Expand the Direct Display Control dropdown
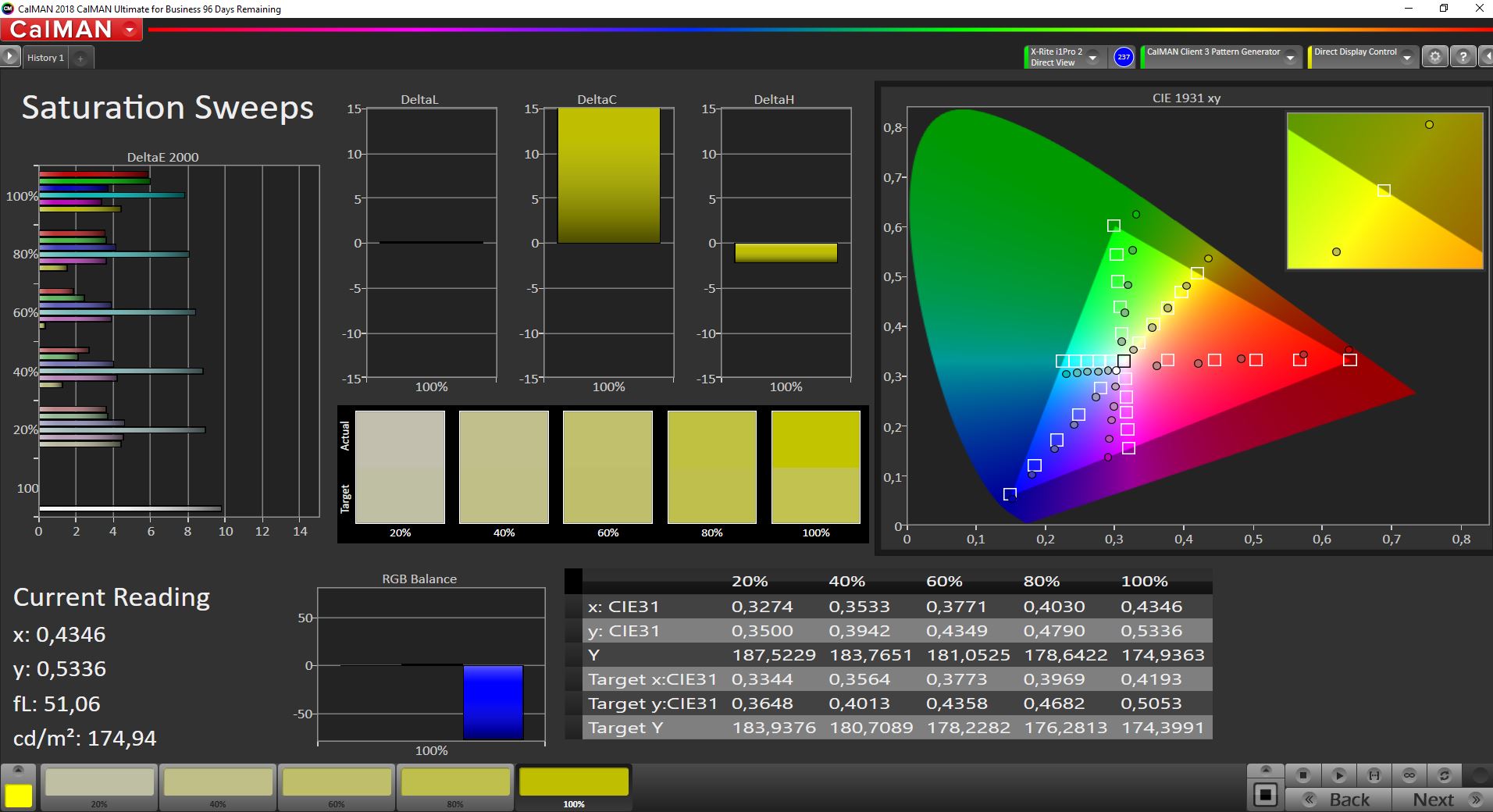The width and height of the screenshot is (1493, 812). pyautogui.click(x=1406, y=58)
